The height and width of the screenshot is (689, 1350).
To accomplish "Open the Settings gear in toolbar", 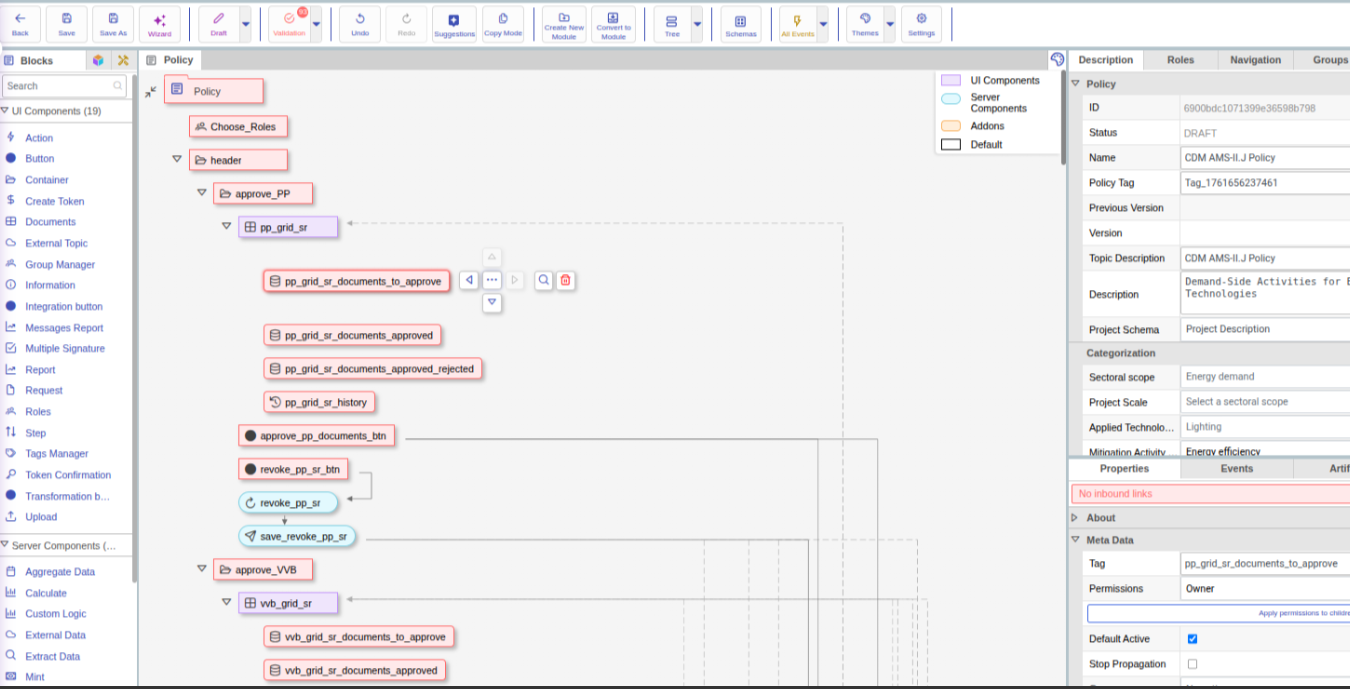I will click(921, 24).
